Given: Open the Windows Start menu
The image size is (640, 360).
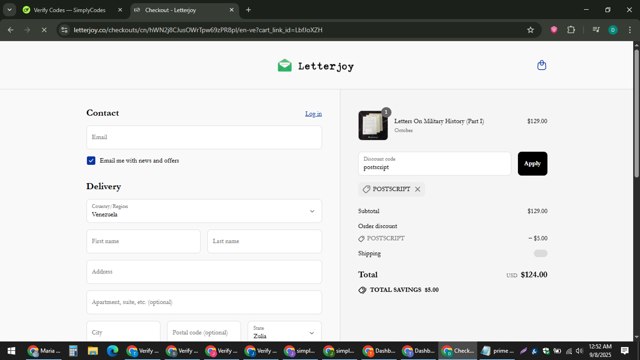Looking at the screenshot, I should click(x=11, y=351).
